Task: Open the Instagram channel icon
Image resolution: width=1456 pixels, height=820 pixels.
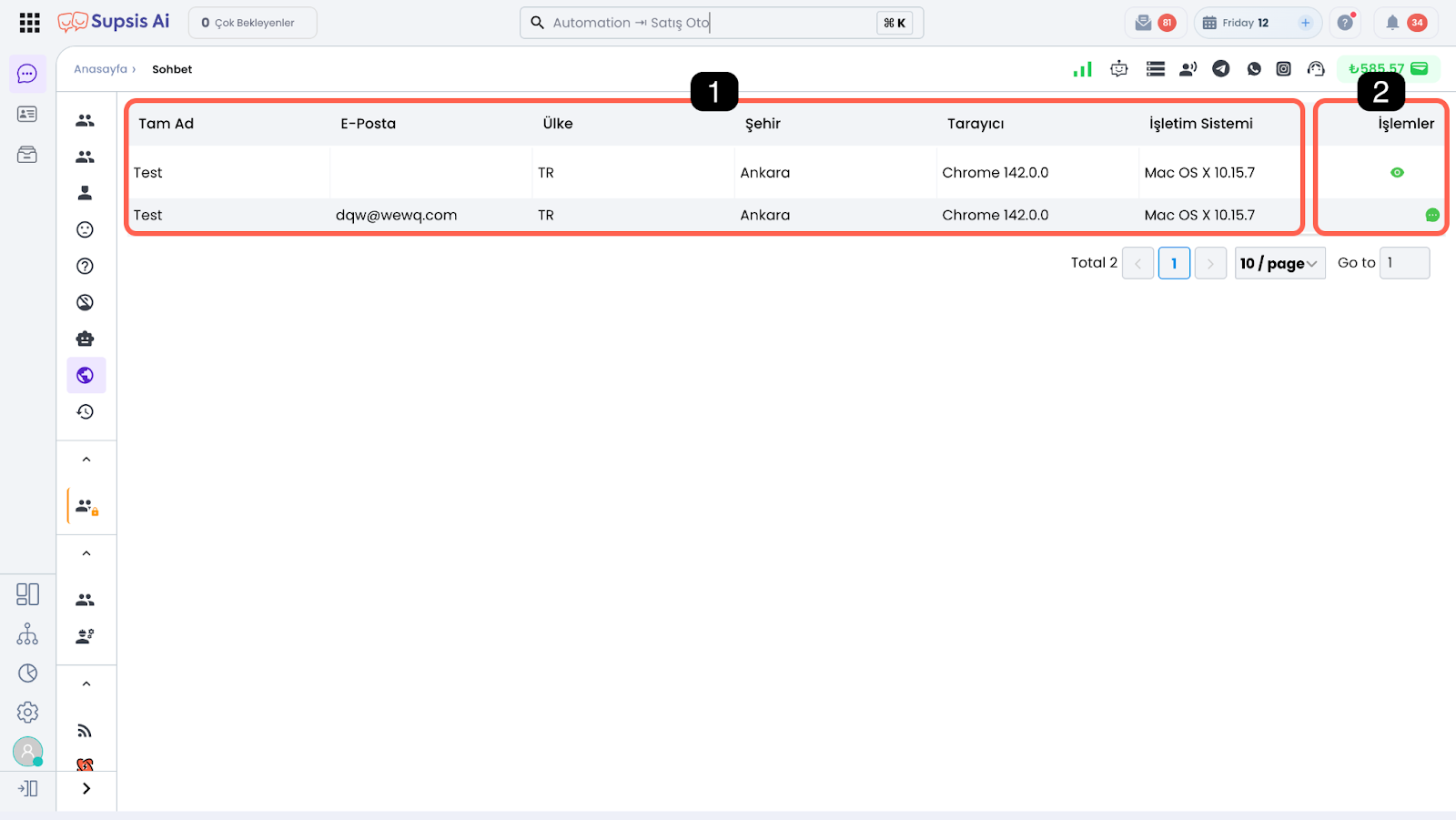Action: click(1283, 68)
